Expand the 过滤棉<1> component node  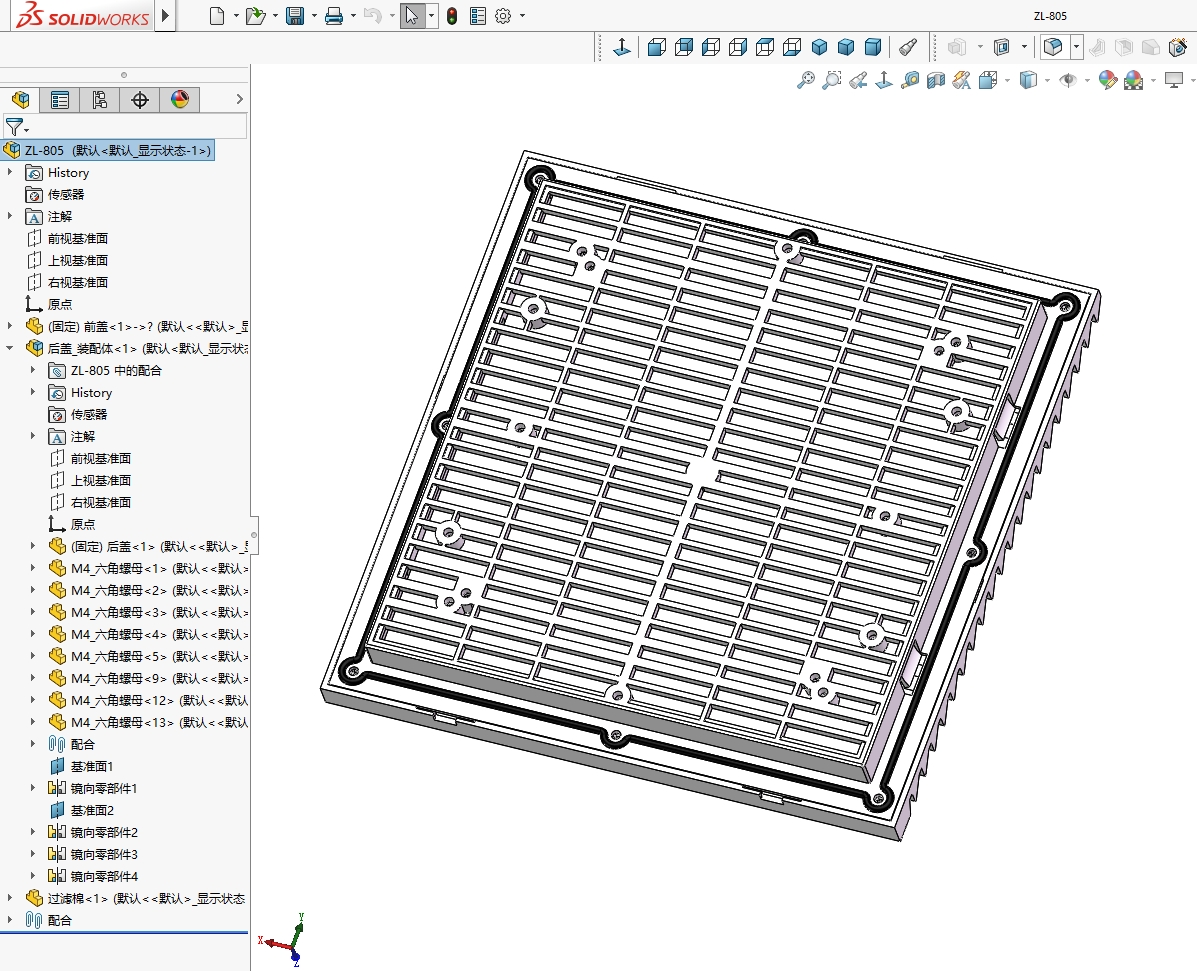[10, 898]
